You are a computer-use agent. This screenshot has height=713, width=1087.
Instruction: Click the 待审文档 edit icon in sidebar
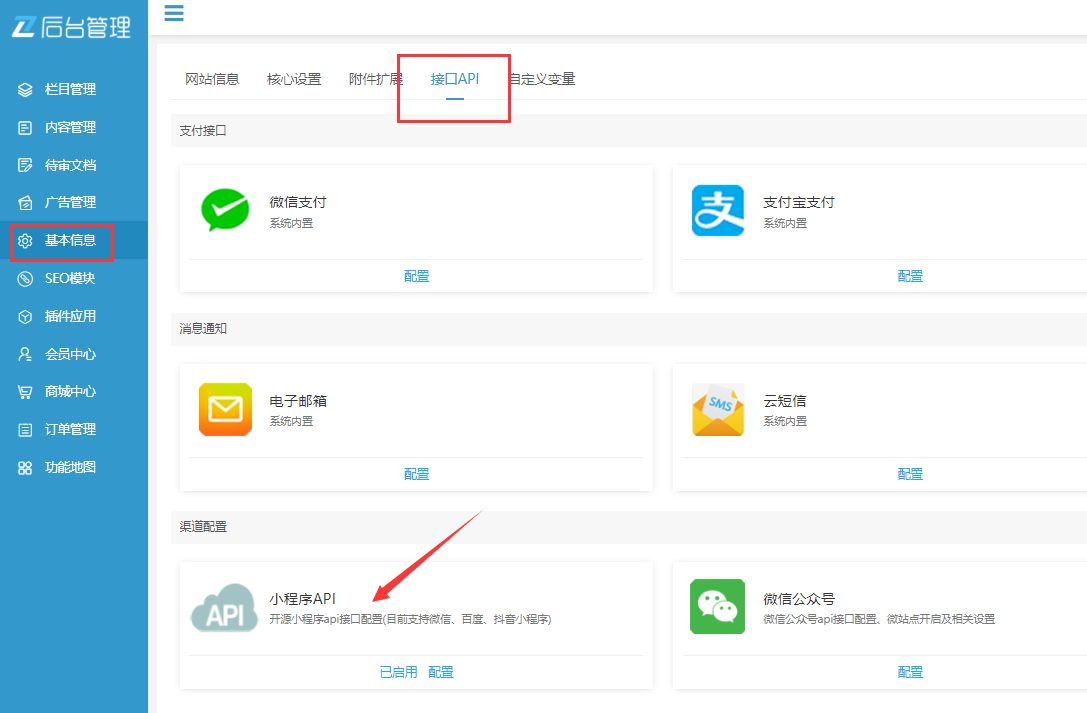point(25,165)
